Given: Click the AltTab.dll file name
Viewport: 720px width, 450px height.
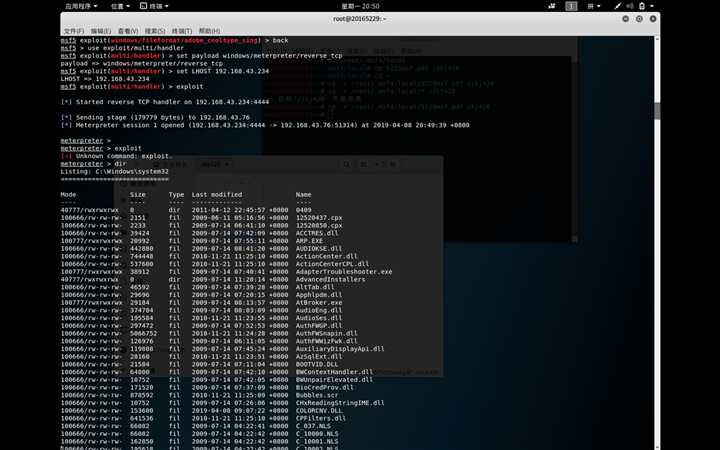Looking at the screenshot, I should tap(315, 287).
